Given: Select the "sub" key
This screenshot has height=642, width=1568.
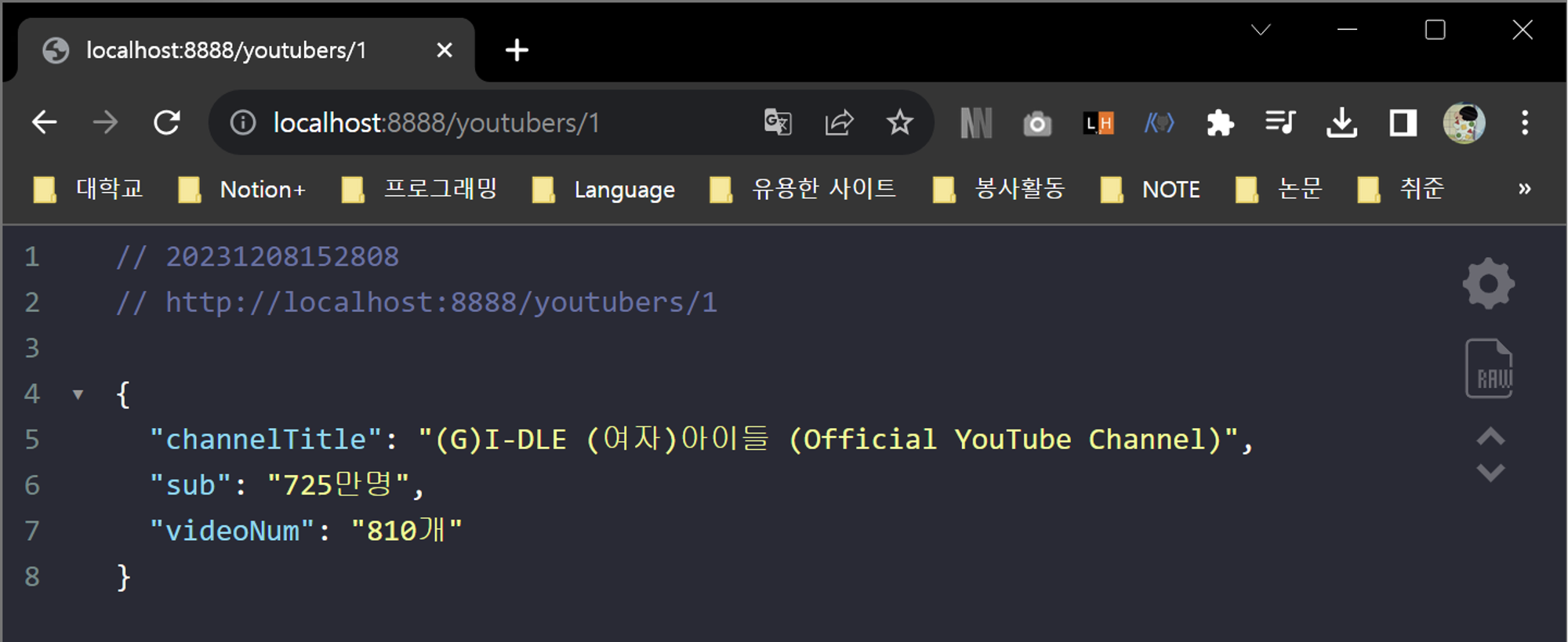Looking at the screenshot, I should pyautogui.click(x=191, y=485).
